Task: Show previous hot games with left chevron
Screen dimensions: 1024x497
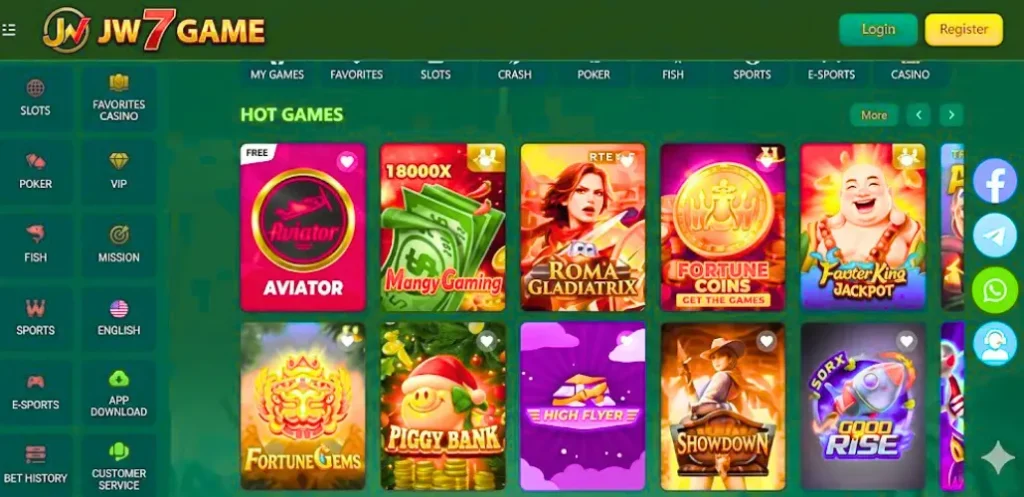Action: [x=918, y=116]
